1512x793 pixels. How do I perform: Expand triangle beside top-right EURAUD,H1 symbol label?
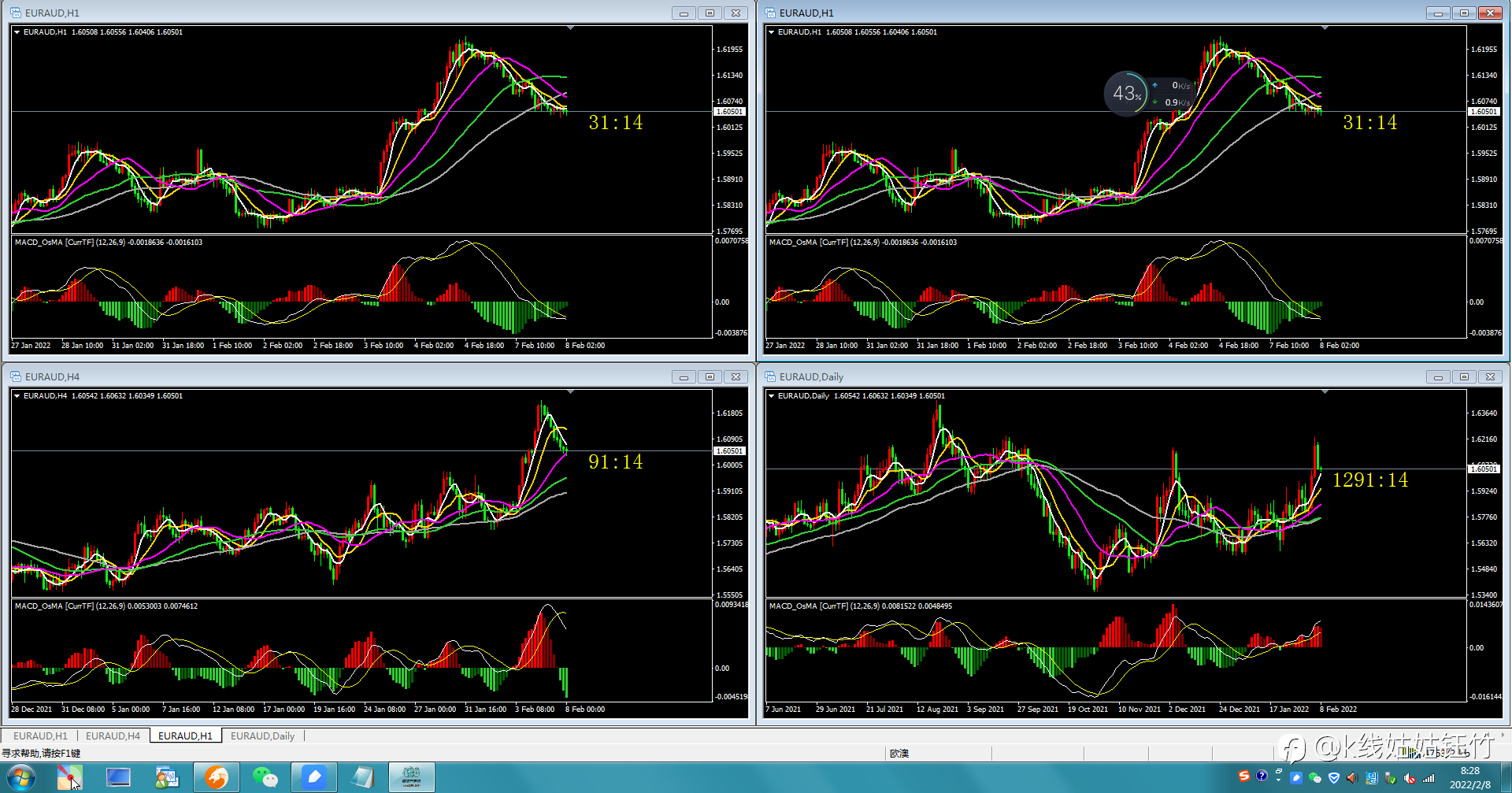[x=771, y=31]
